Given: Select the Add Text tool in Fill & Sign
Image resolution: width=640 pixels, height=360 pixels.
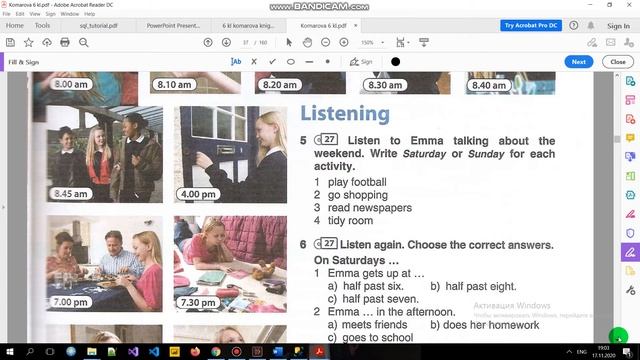Looking at the screenshot, I should pos(236,62).
